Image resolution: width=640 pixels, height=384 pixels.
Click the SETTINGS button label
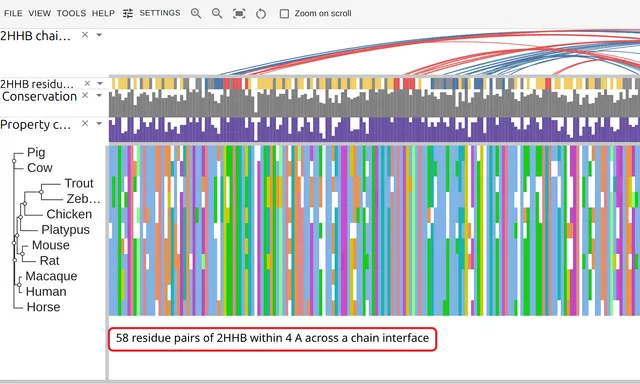[160, 13]
